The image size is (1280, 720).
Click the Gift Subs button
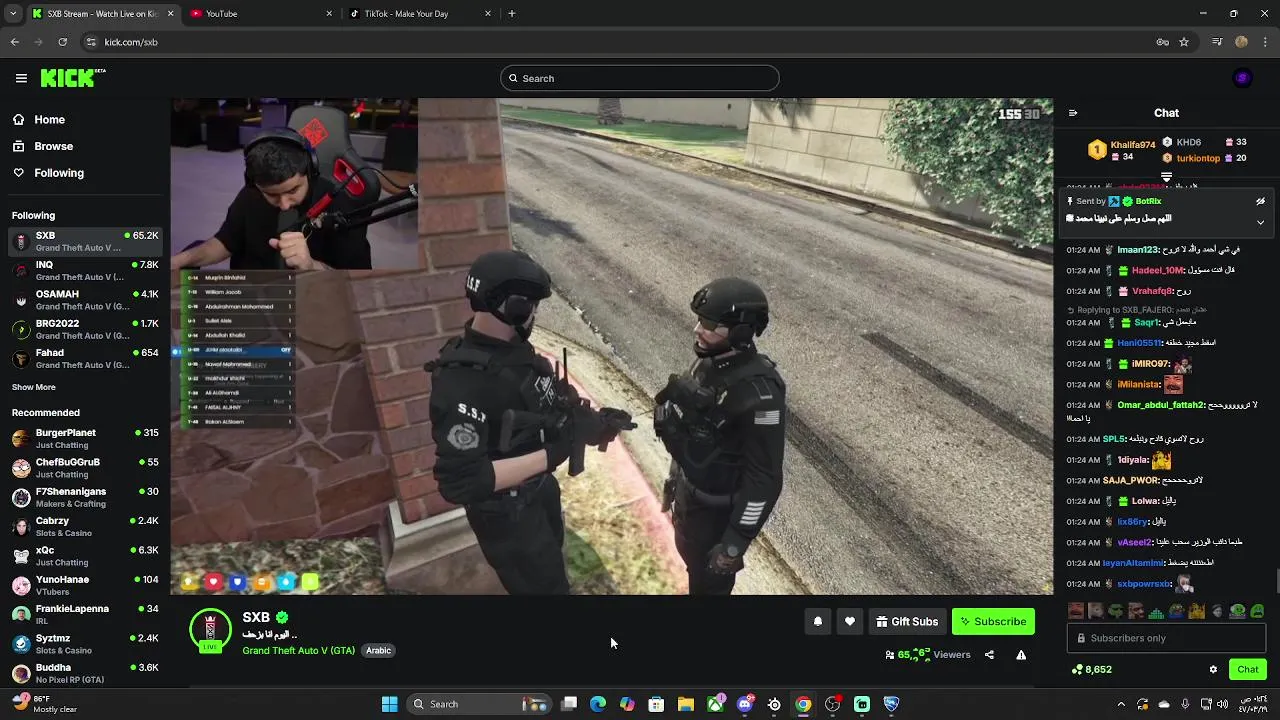pyautogui.click(x=907, y=621)
